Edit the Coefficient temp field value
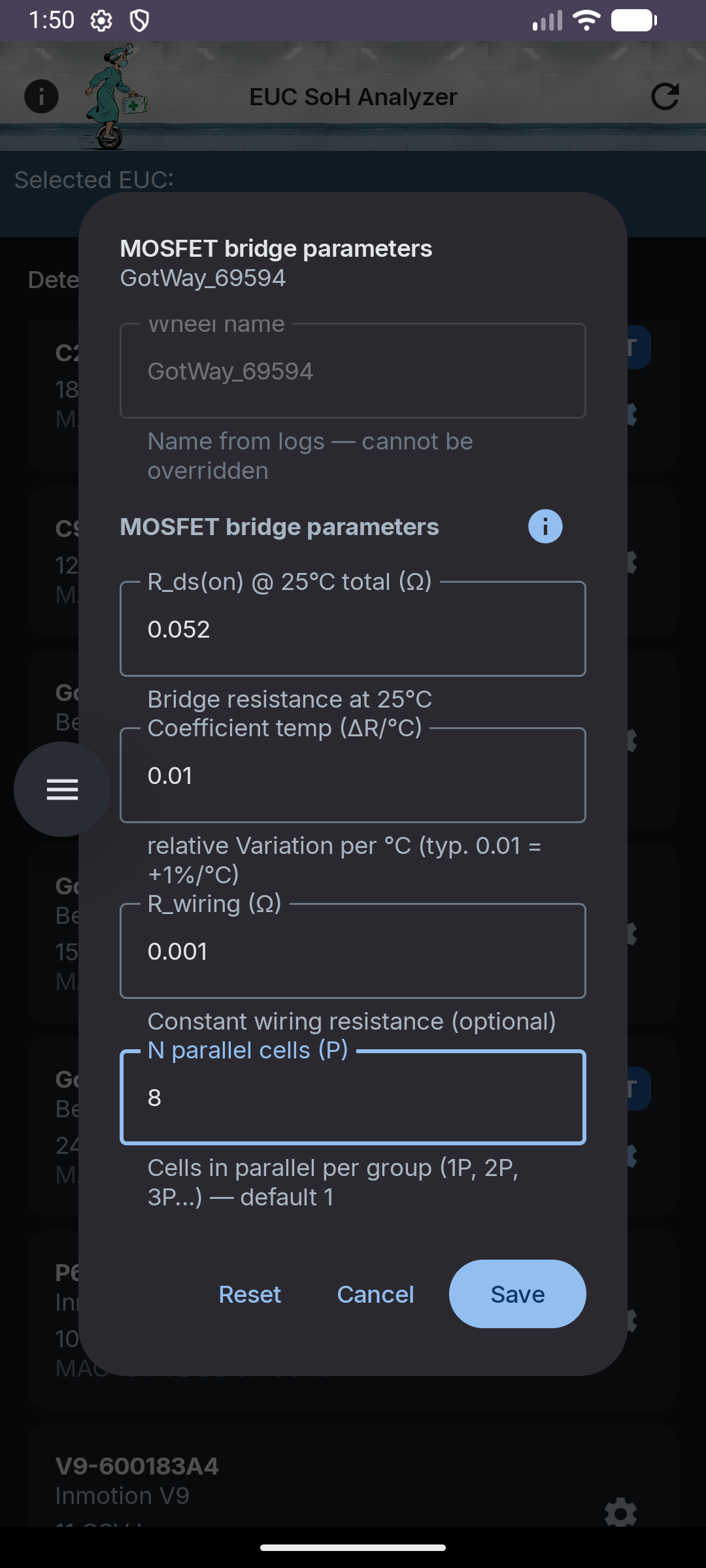 (x=353, y=775)
